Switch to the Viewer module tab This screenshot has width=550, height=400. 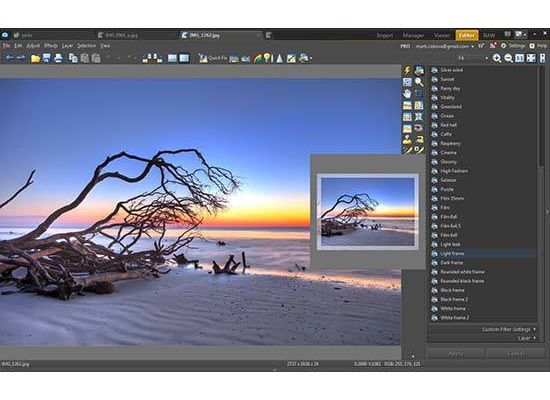pos(441,35)
